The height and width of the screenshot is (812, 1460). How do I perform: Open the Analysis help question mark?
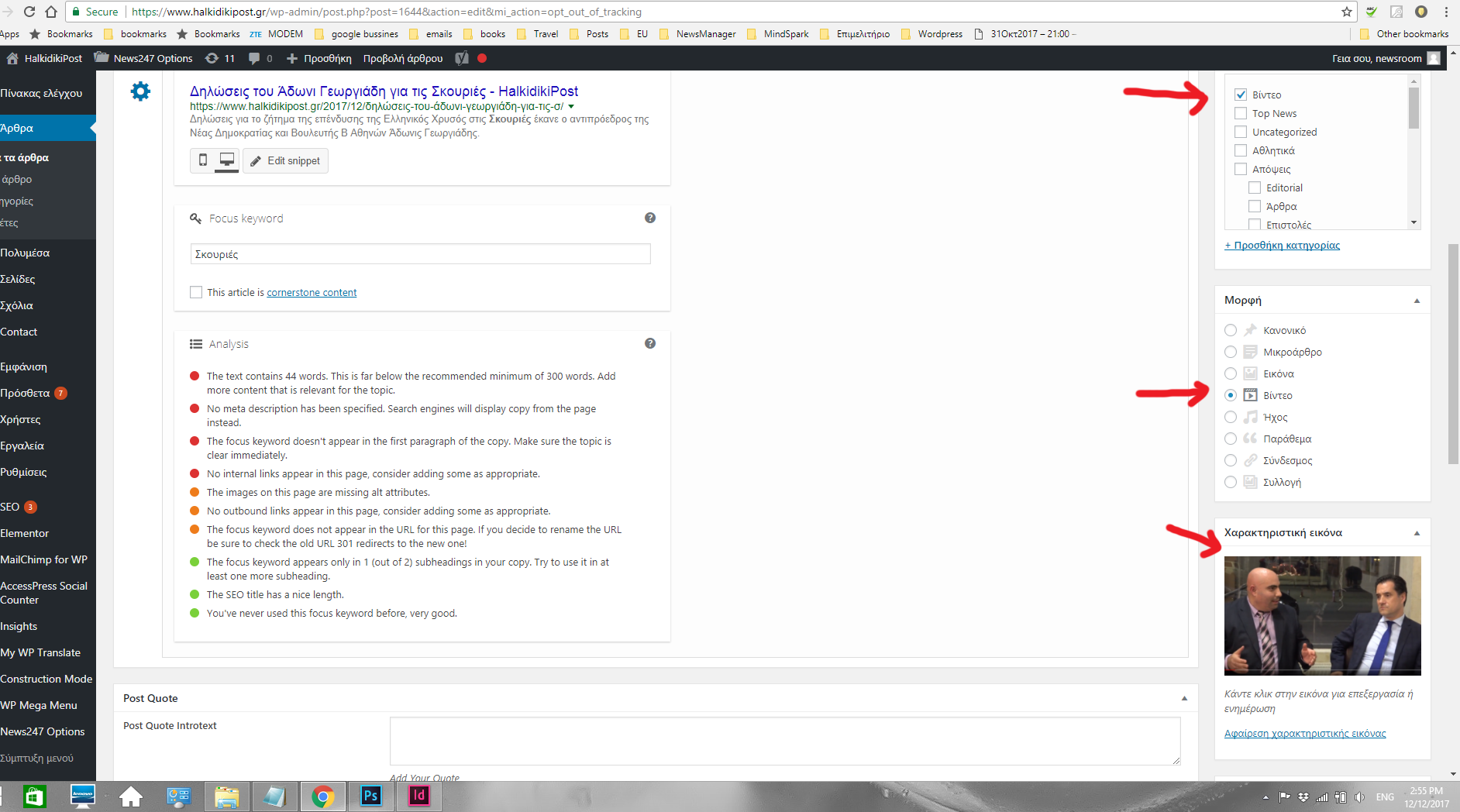pos(650,344)
